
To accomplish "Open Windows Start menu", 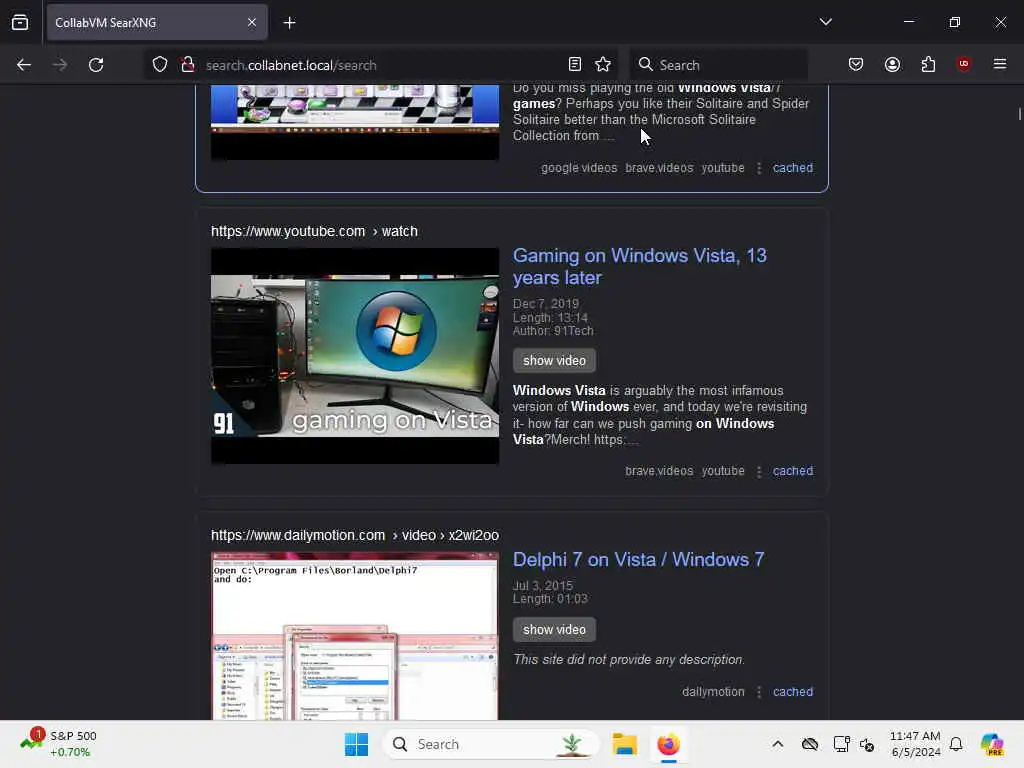I will [x=356, y=744].
